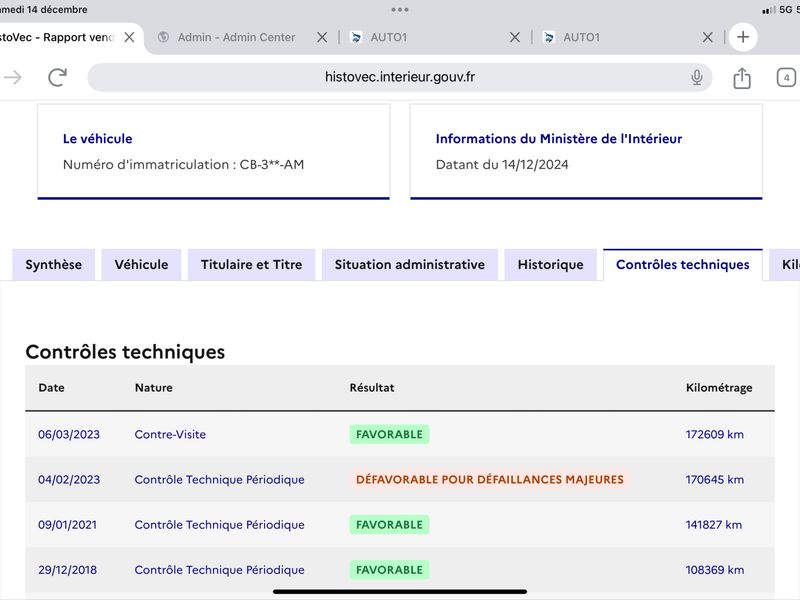Click Contrôle Technique Périodique on 09/01/2021 row
This screenshot has width=800, height=600.
(219, 525)
